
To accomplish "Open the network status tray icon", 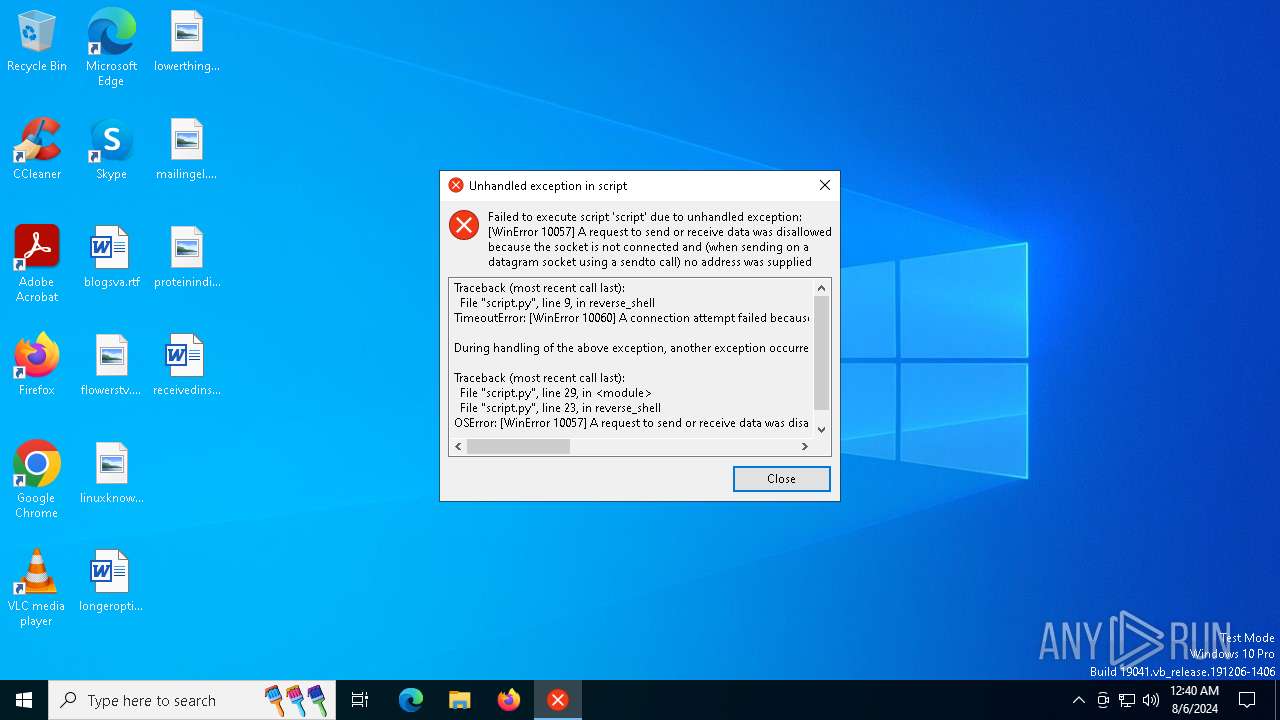I will (x=1127, y=700).
